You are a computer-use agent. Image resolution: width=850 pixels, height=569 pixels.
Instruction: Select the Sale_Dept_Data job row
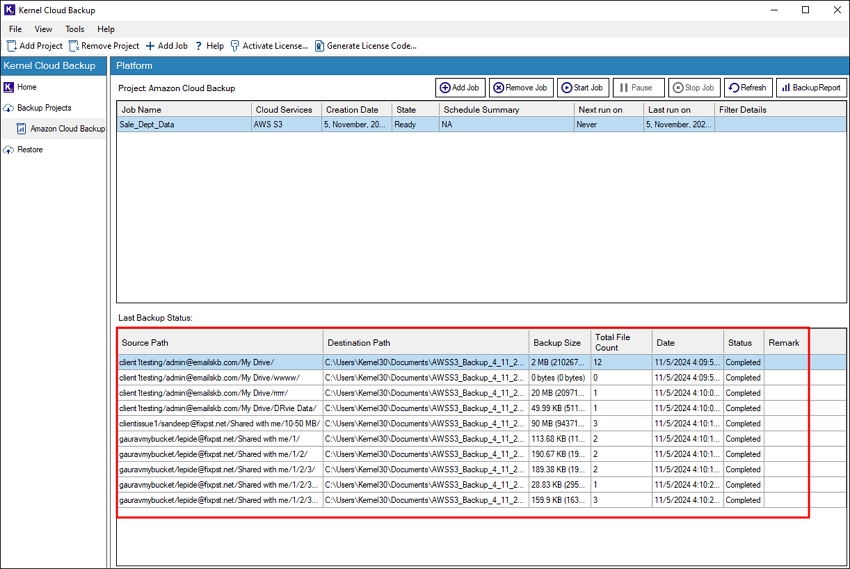[481, 125]
